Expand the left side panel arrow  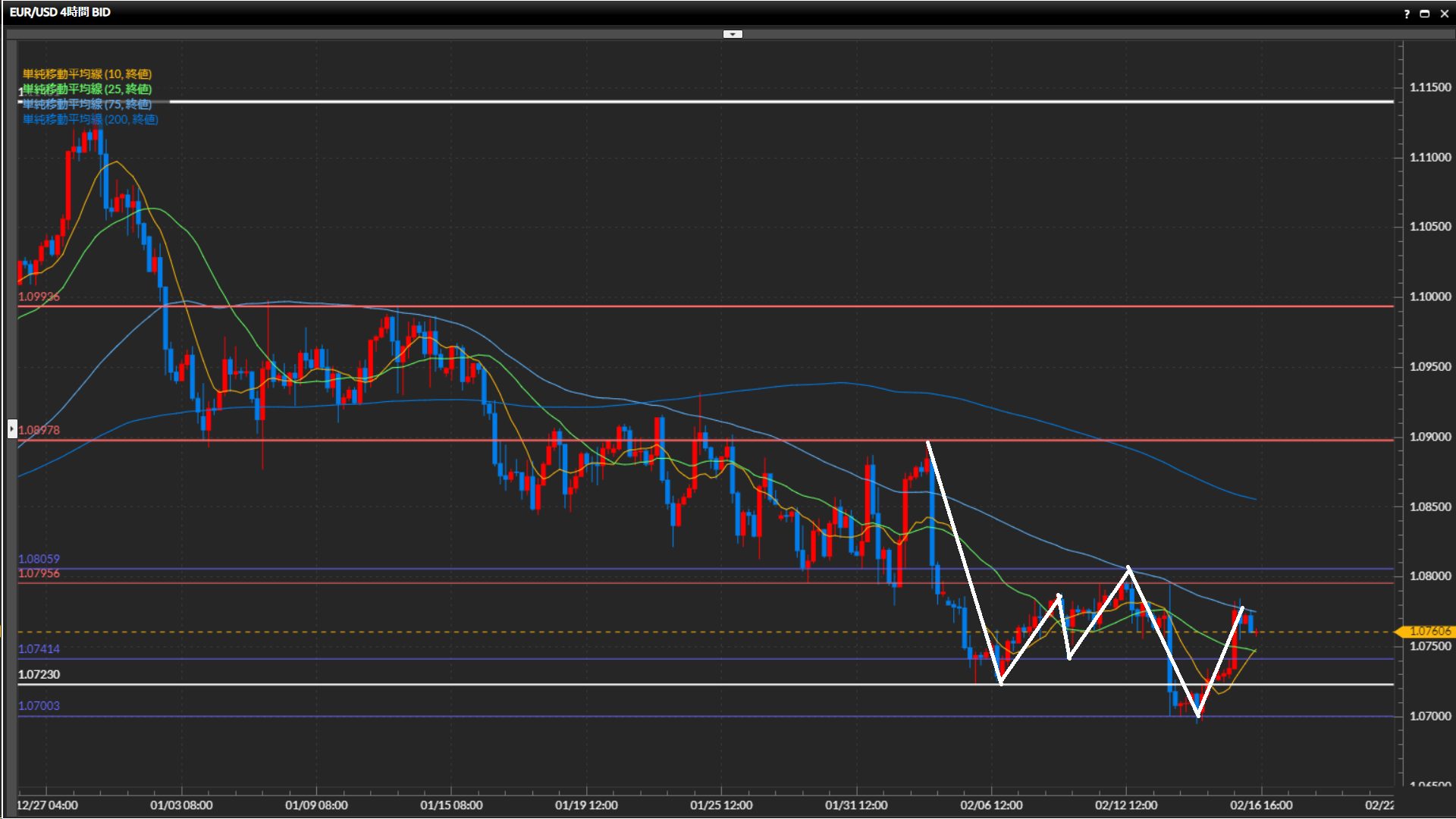[12, 429]
